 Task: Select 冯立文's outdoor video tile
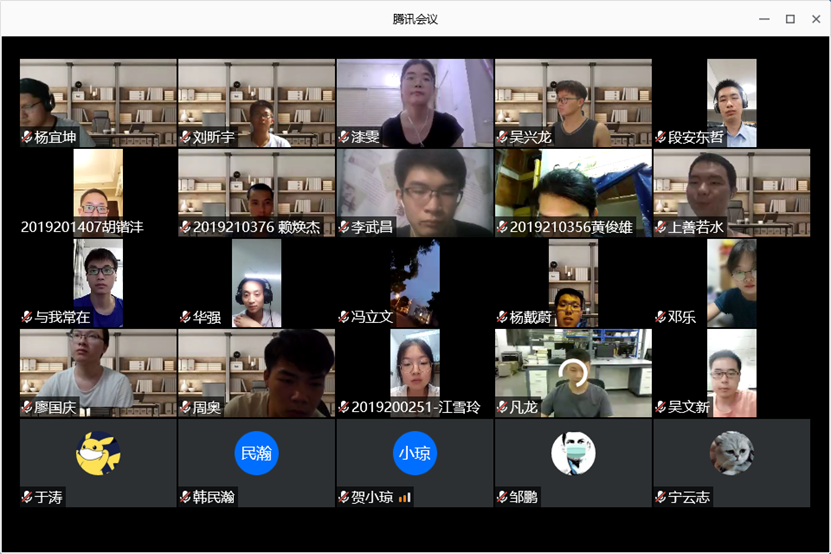(415, 283)
